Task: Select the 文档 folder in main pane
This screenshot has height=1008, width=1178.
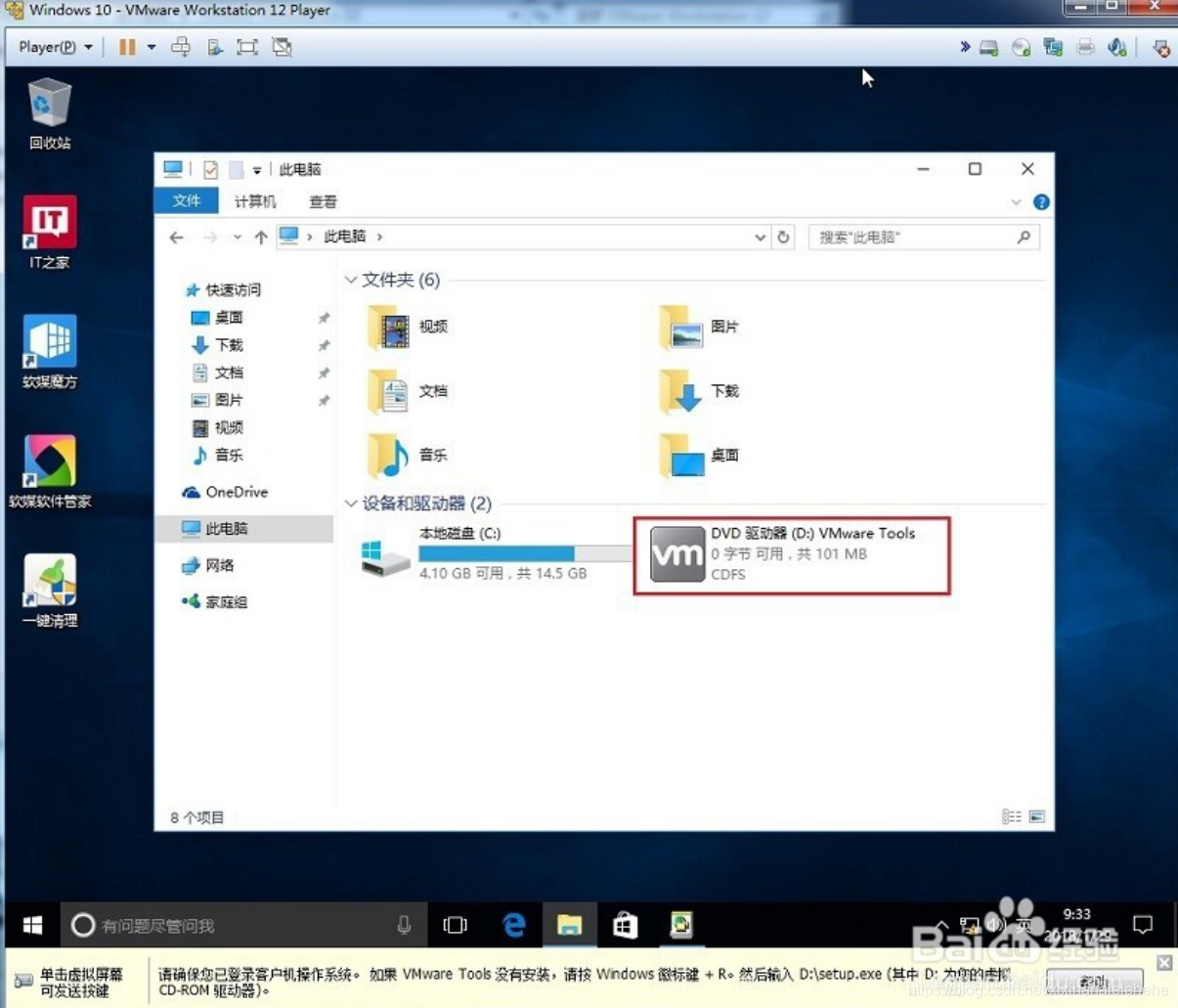Action: [x=407, y=391]
